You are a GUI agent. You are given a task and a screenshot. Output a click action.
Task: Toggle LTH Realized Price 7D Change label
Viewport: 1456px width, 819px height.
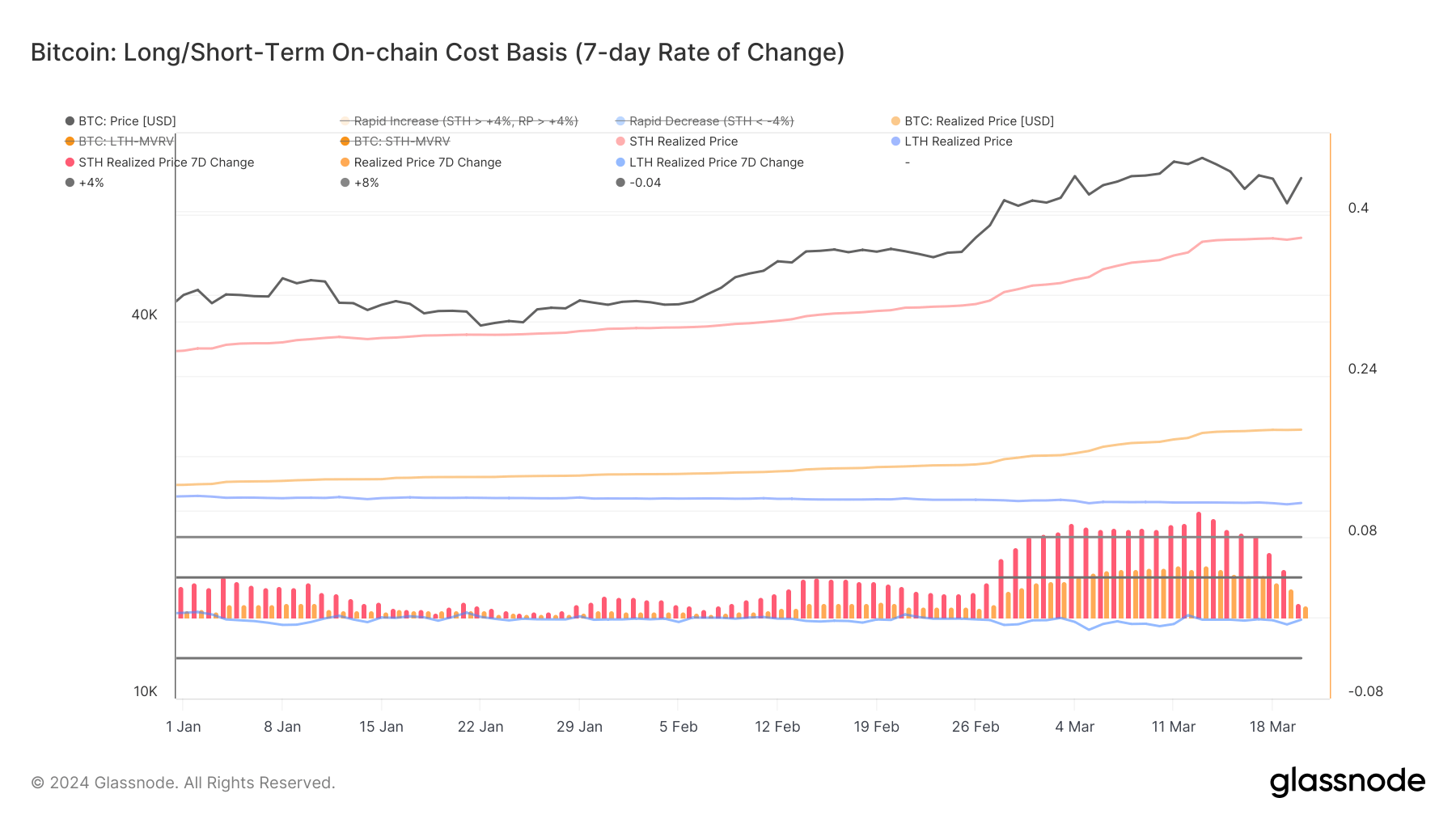click(716, 163)
